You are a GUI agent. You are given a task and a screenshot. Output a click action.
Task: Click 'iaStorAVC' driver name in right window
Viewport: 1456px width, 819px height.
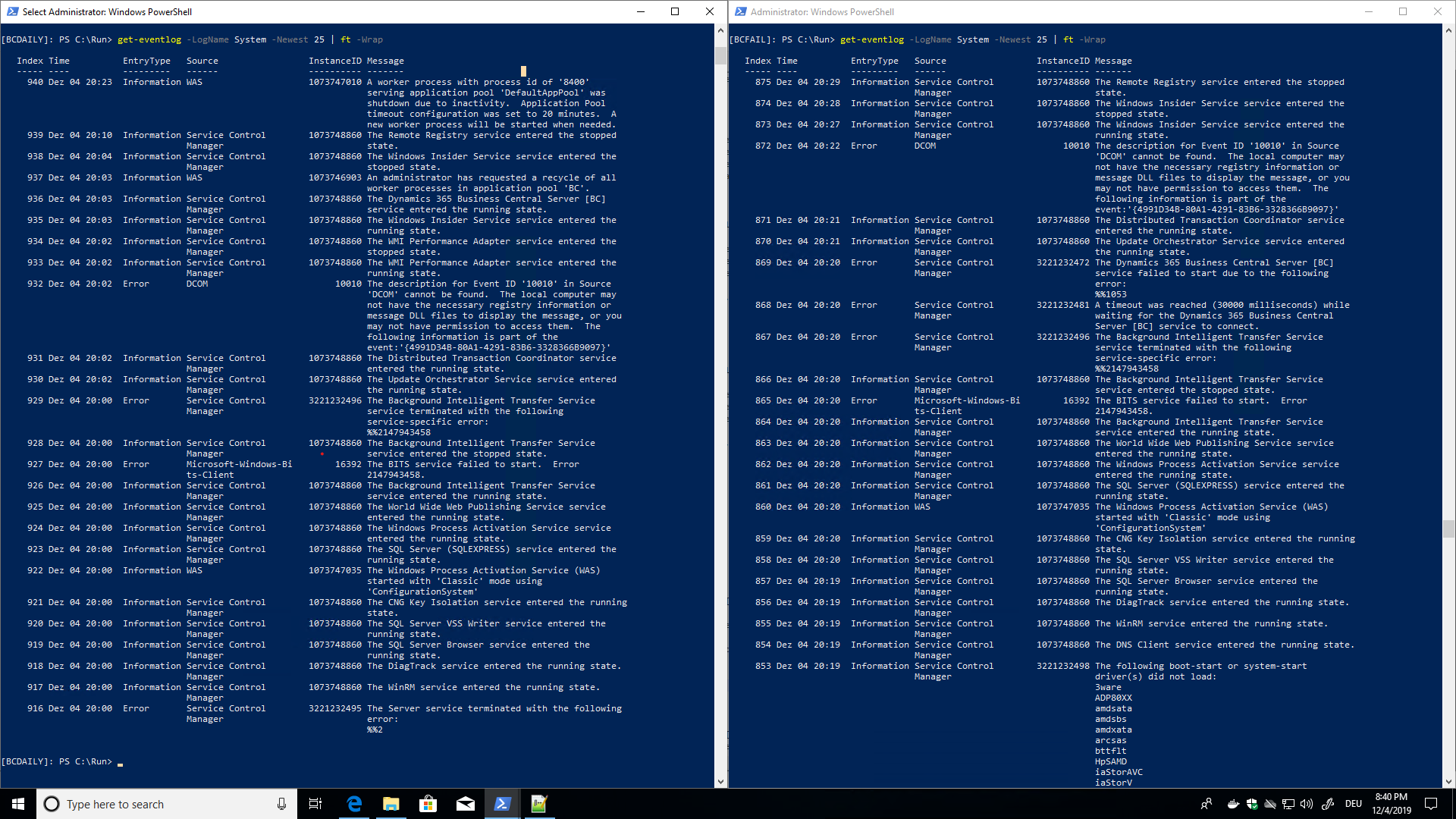pos(1119,772)
